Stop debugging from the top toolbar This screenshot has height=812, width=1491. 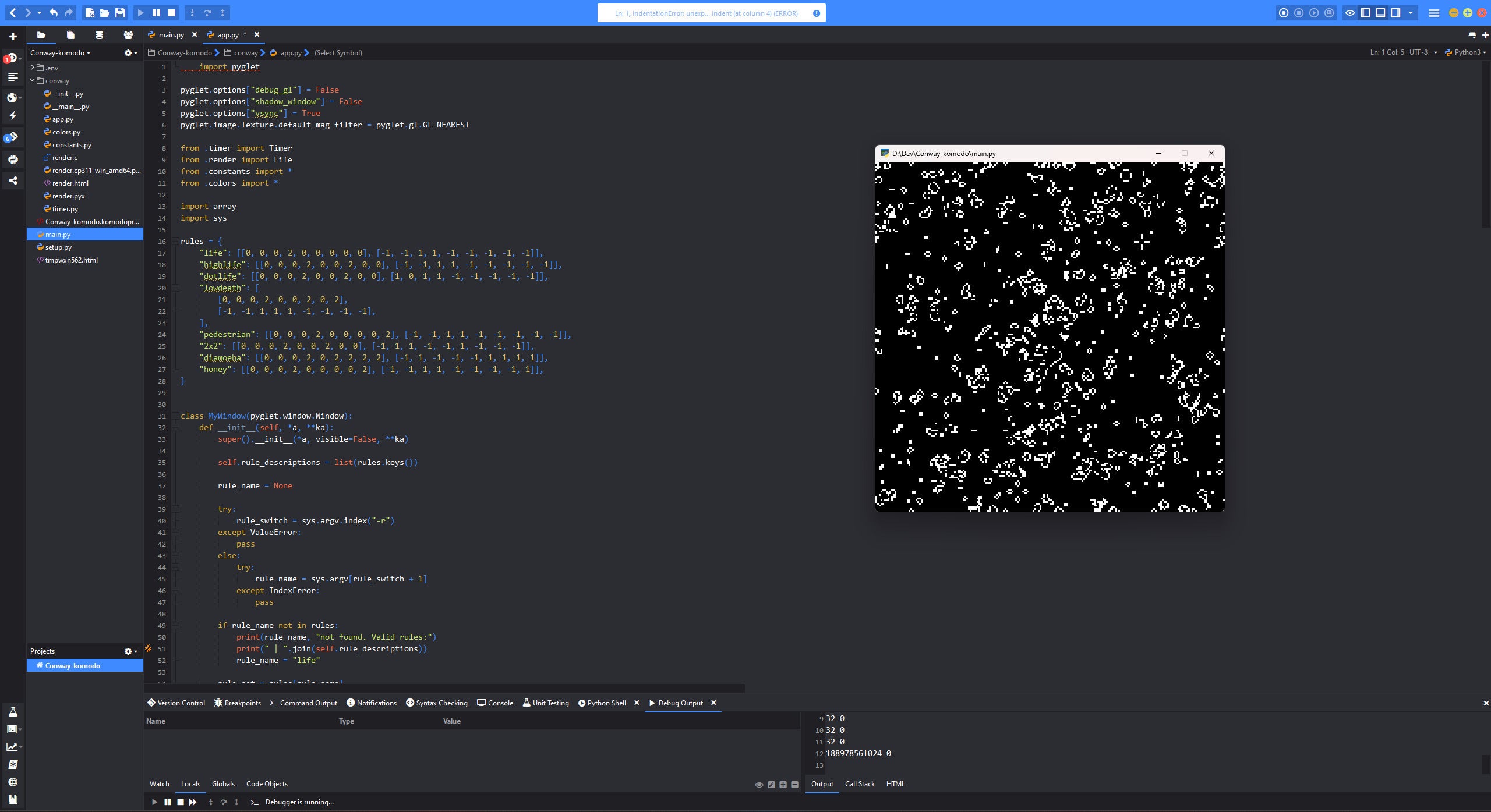pyautogui.click(x=171, y=13)
